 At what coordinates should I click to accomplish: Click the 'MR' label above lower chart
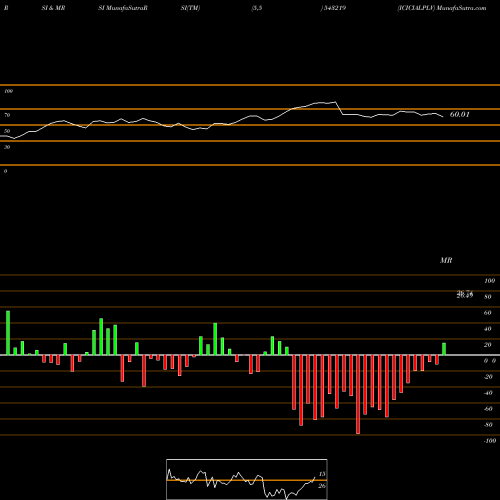click(x=446, y=260)
